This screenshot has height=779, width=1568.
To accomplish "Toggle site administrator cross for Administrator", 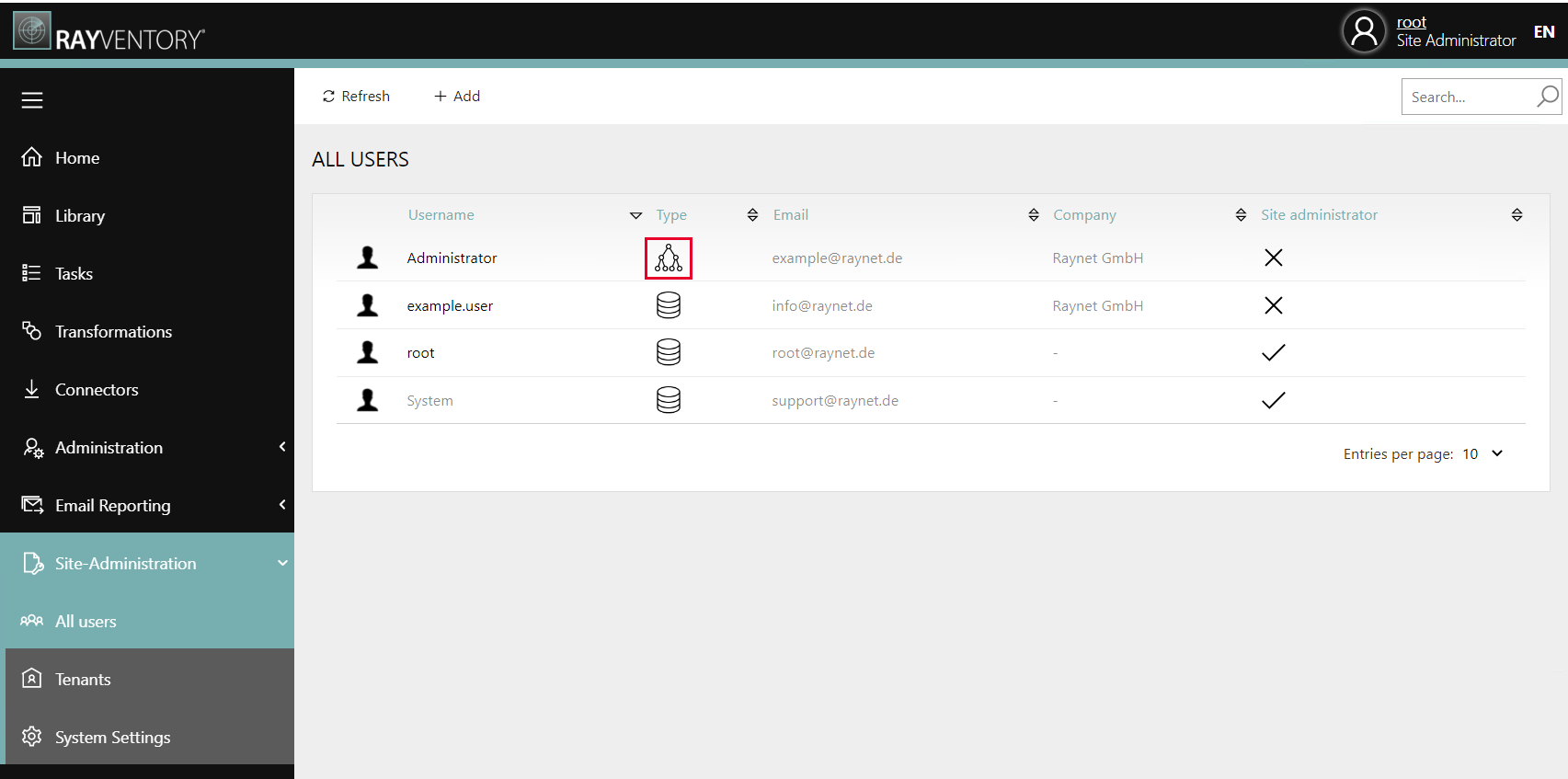I will (1273, 258).
